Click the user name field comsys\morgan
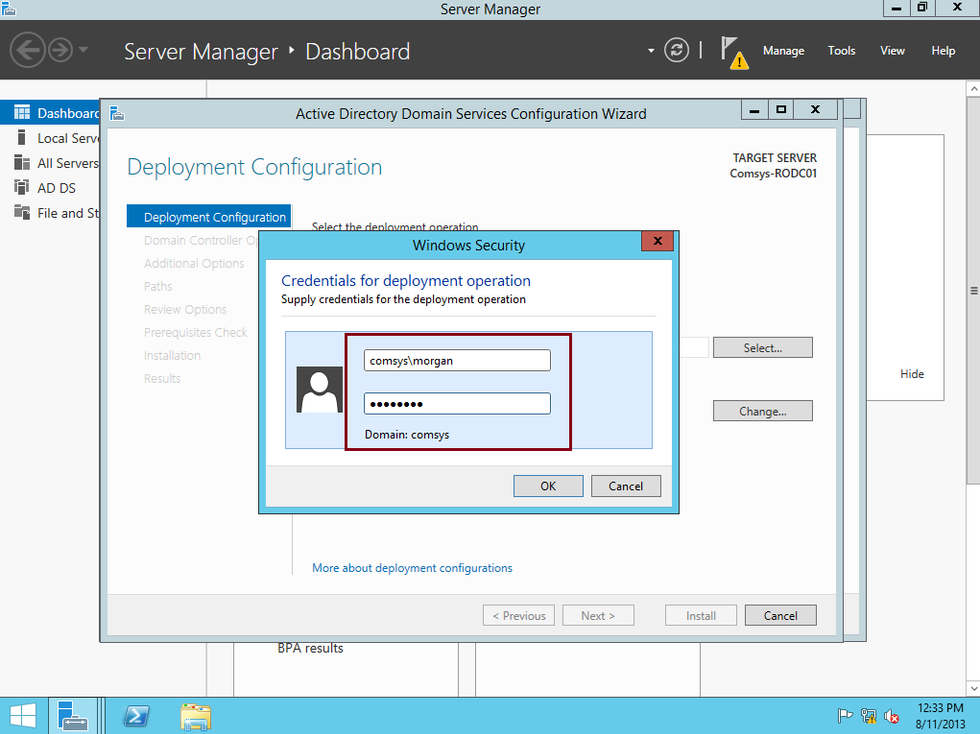The width and height of the screenshot is (980, 734). pyautogui.click(x=457, y=360)
